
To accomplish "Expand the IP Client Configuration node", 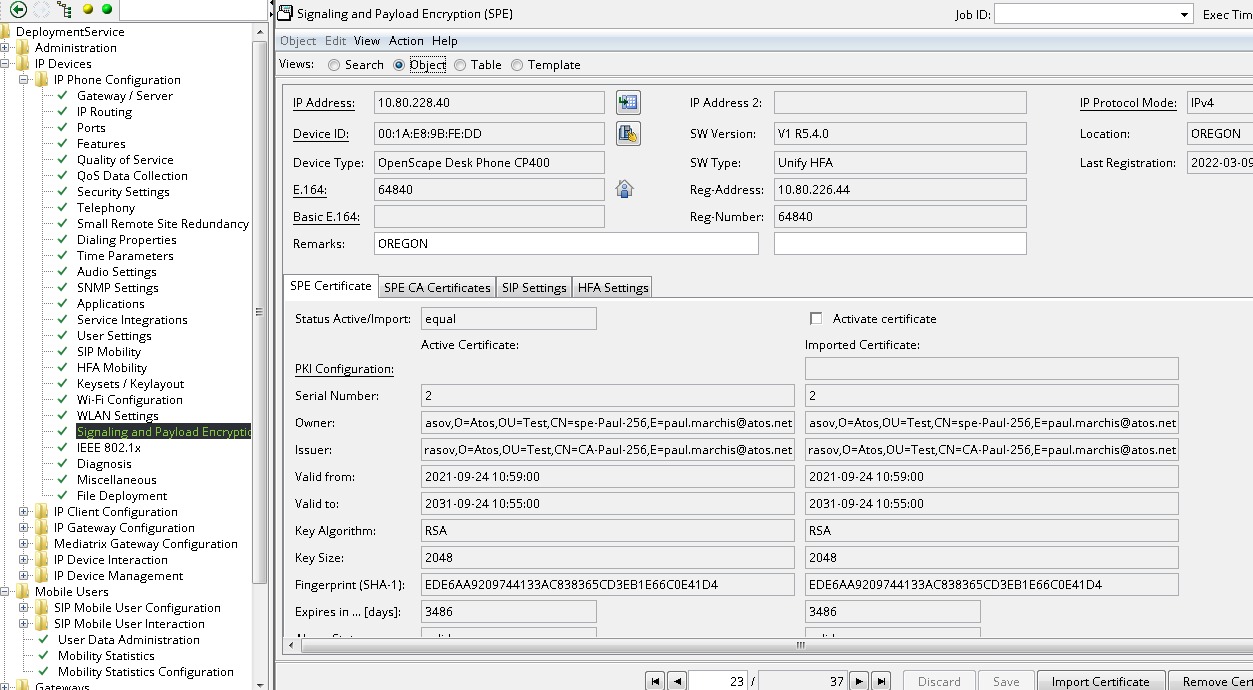I will pyautogui.click(x=24, y=512).
